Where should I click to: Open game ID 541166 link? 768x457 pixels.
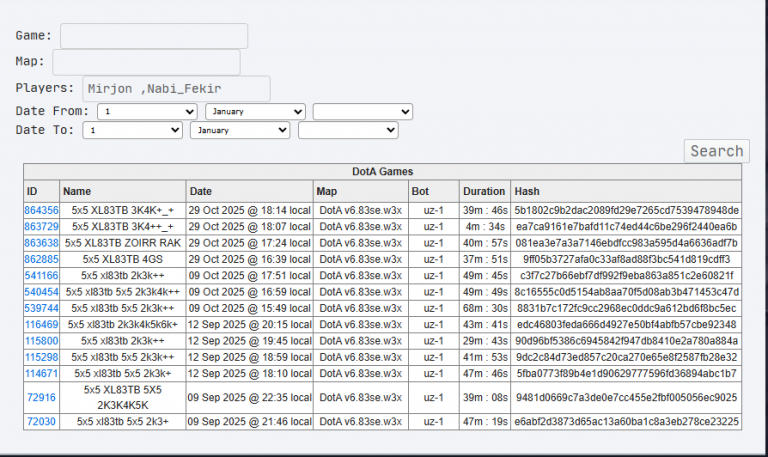[x=41, y=276]
